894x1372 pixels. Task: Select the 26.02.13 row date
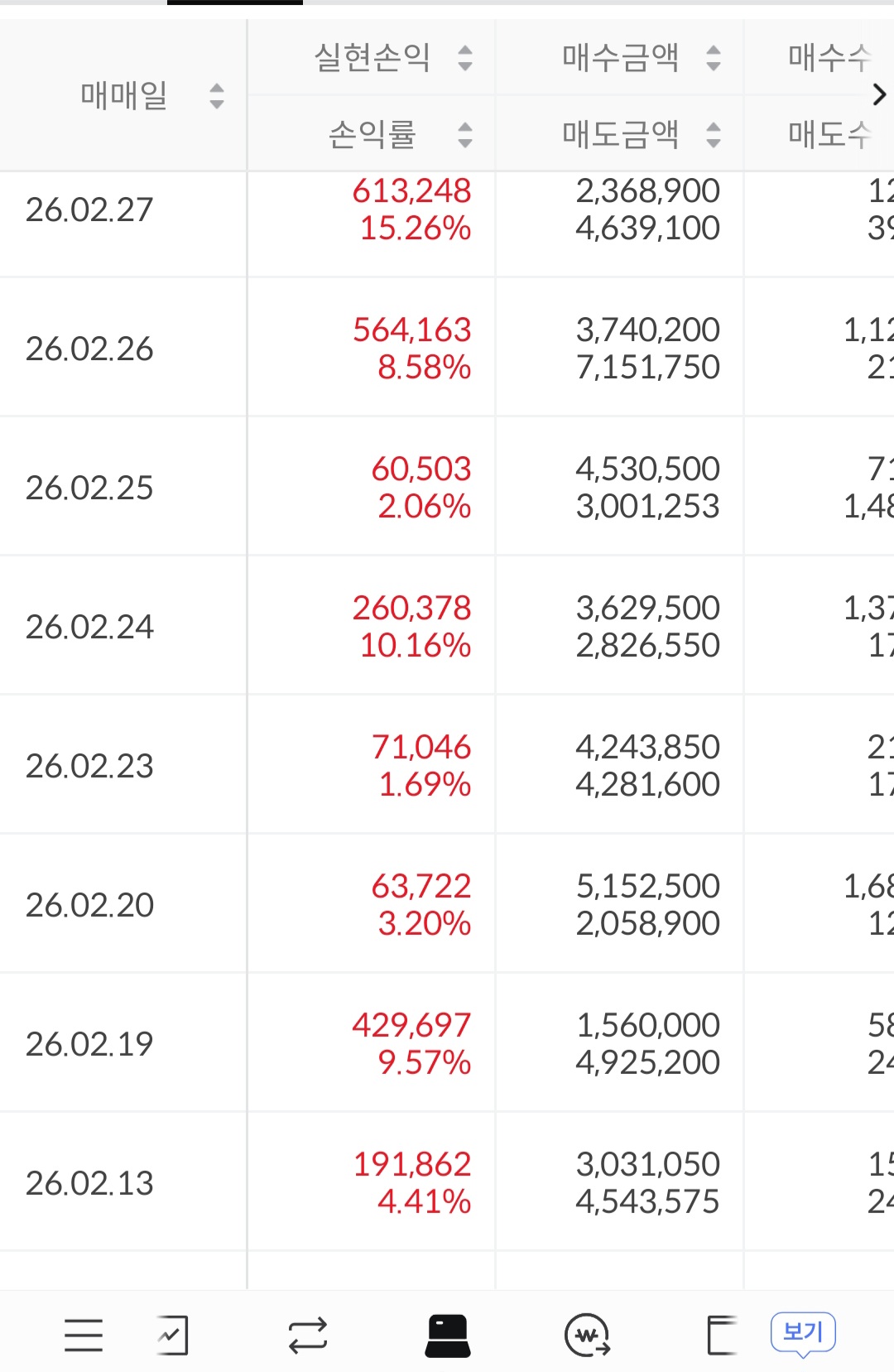click(x=89, y=1184)
